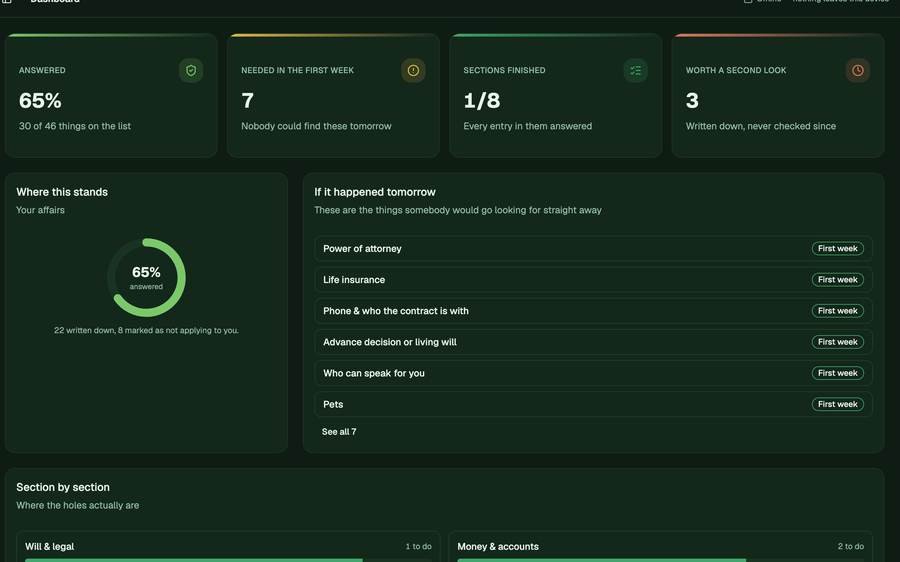Click First week badge on Advance decision row
The image size is (900, 562).
[837, 342]
